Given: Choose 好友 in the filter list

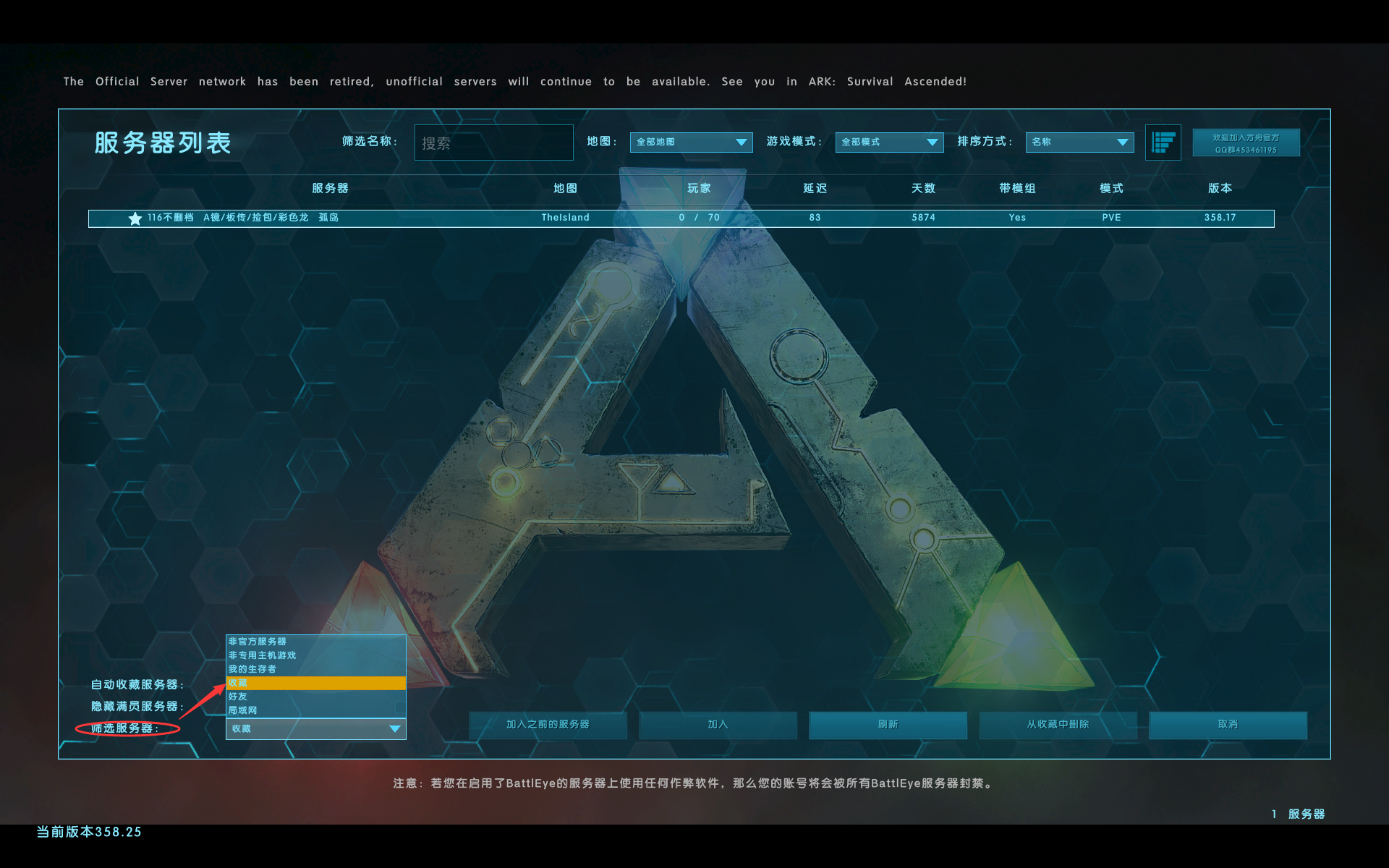Looking at the screenshot, I should point(316,697).
